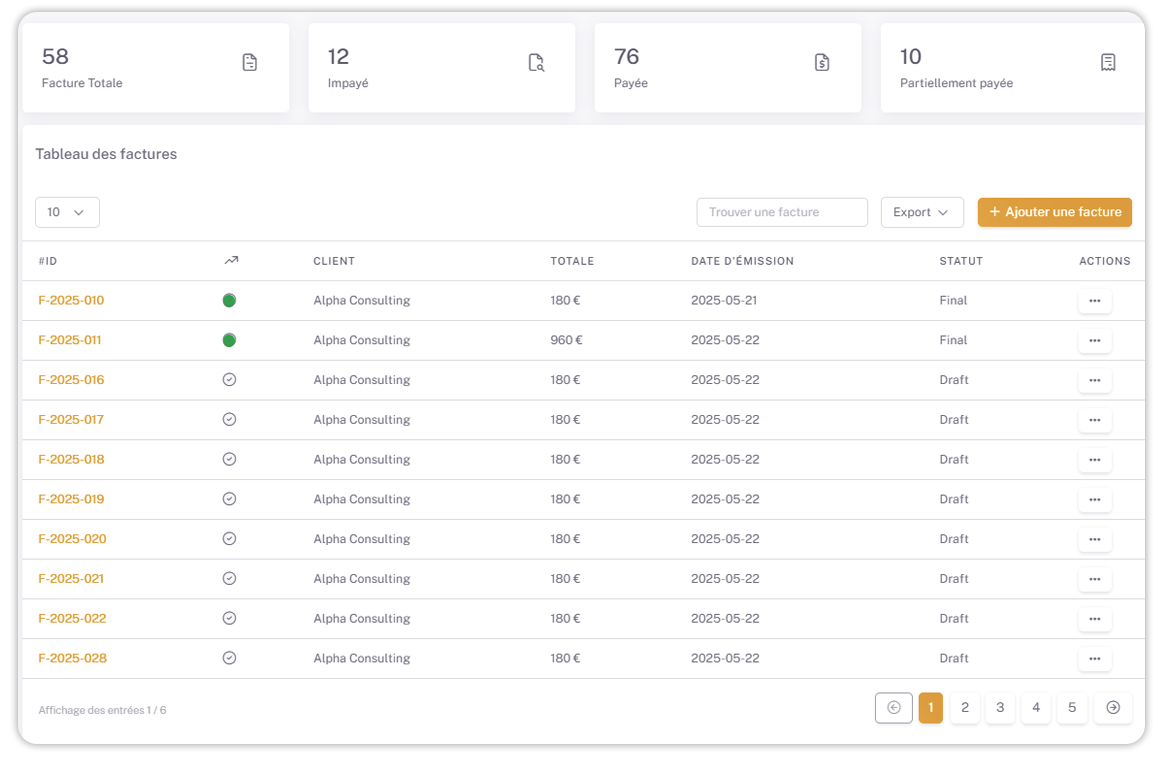Click the Impayé document search icon
Image resolution: width=1170 pixels, height=769 pixels.
536,63
